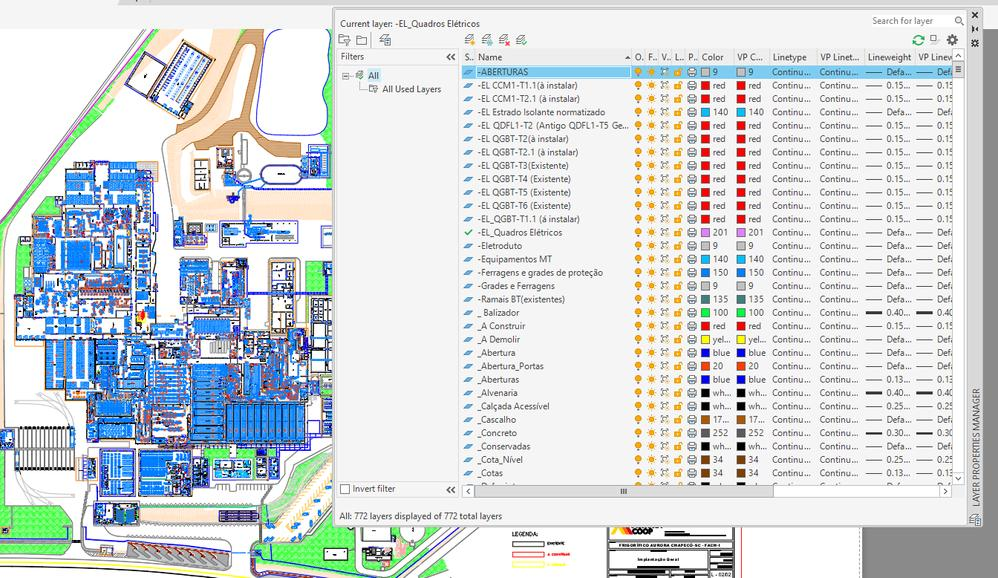
Task: Delete selected layer icon
Action: click(504, 40)
